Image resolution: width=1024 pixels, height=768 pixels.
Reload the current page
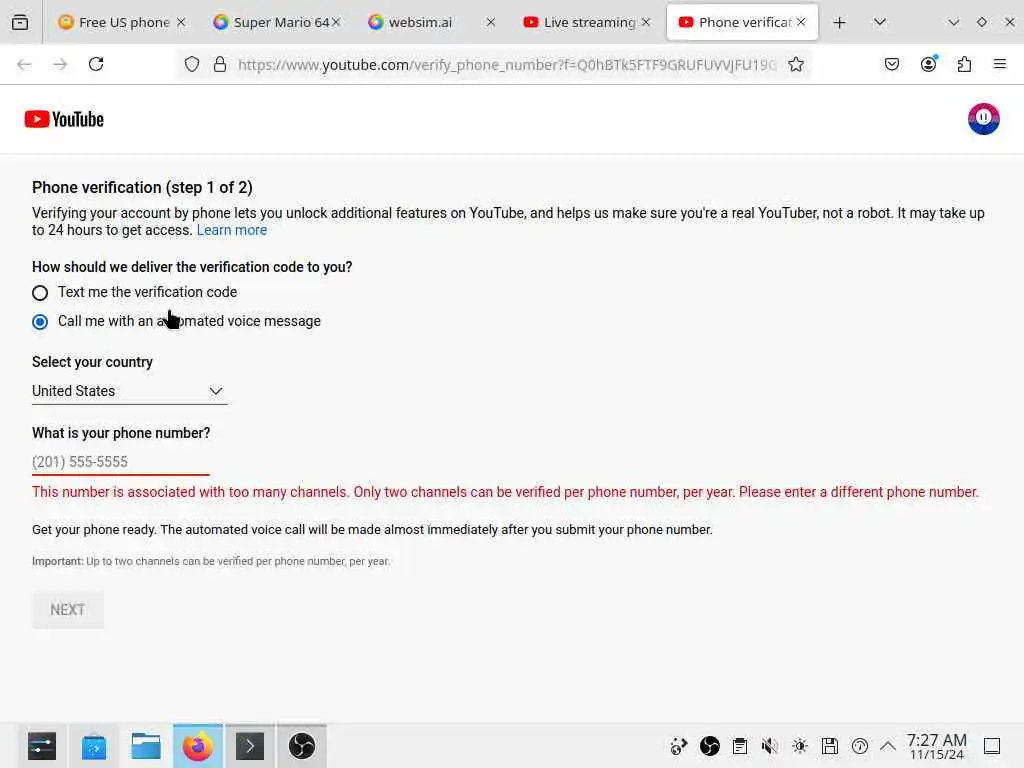[96, 64]
